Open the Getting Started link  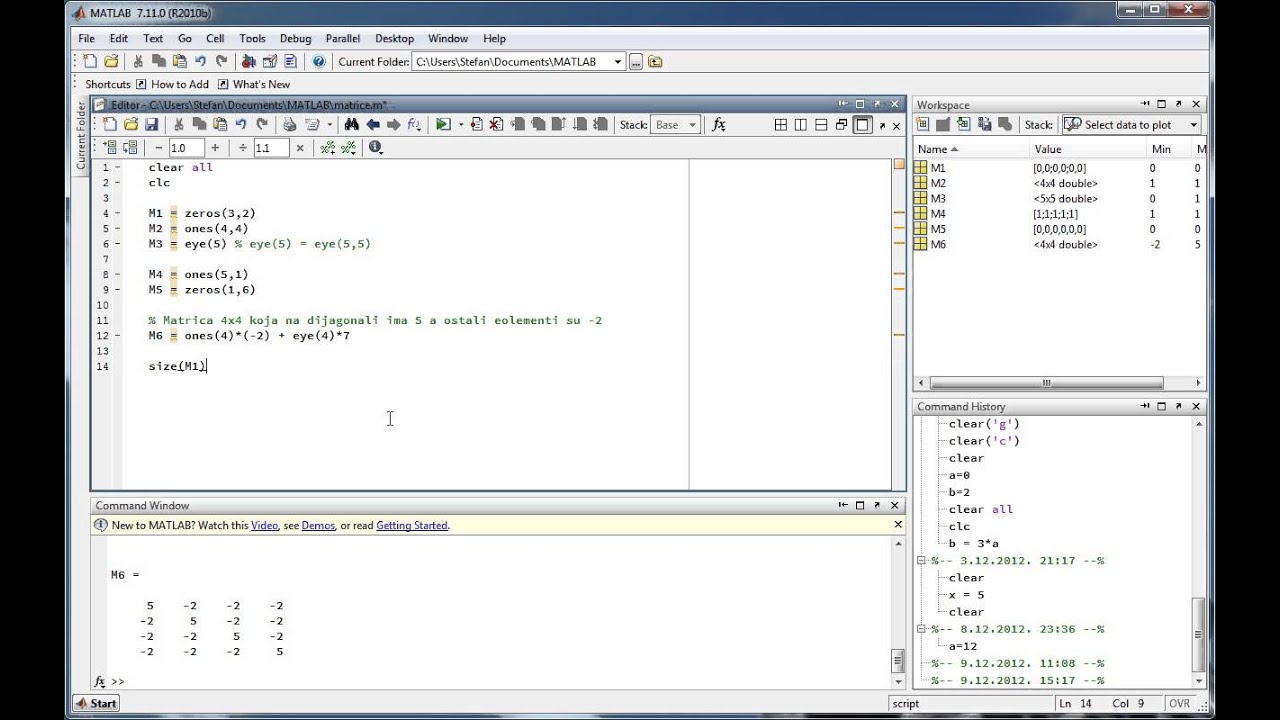pyautogui.click(x=412, y=526)
